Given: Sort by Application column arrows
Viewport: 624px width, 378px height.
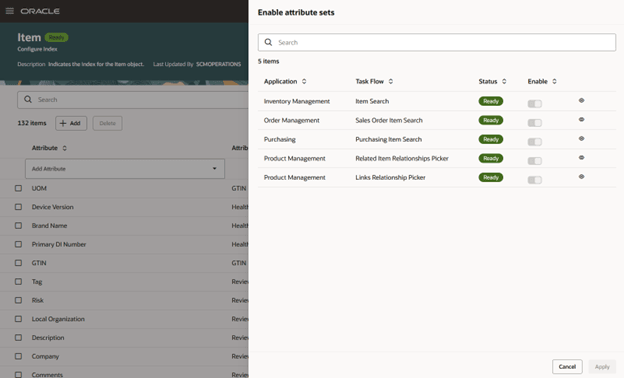Looking at the screenshot, I should 304,81.
